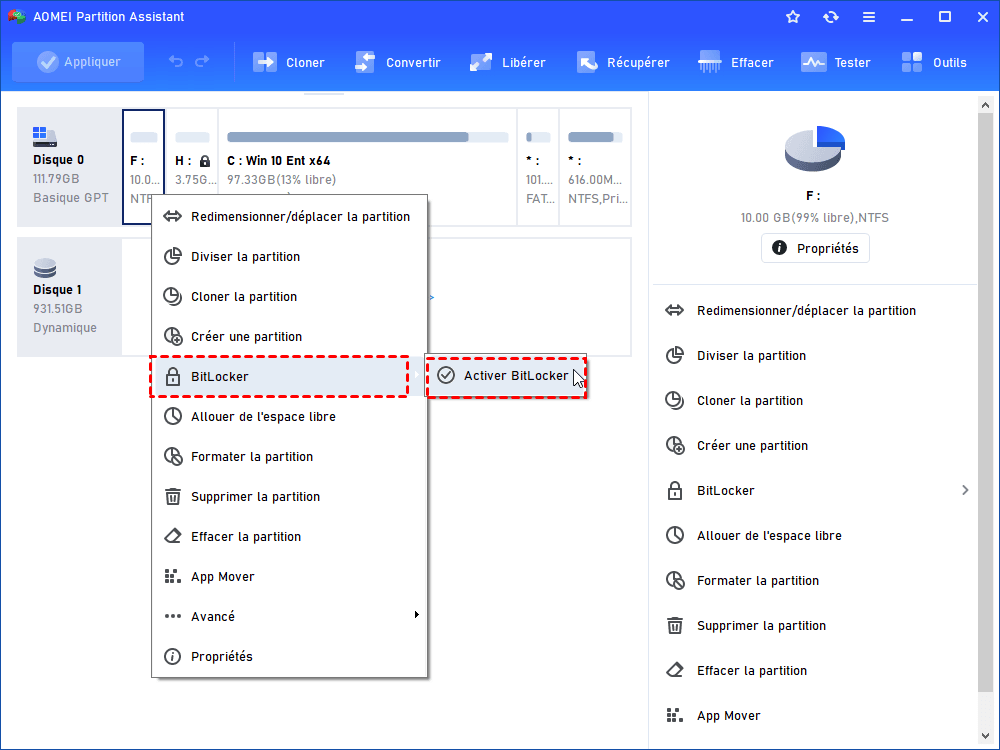1000x750 pixels.
Task: Click the Propriétés button in right panel
Action: [x=815, y=248]
